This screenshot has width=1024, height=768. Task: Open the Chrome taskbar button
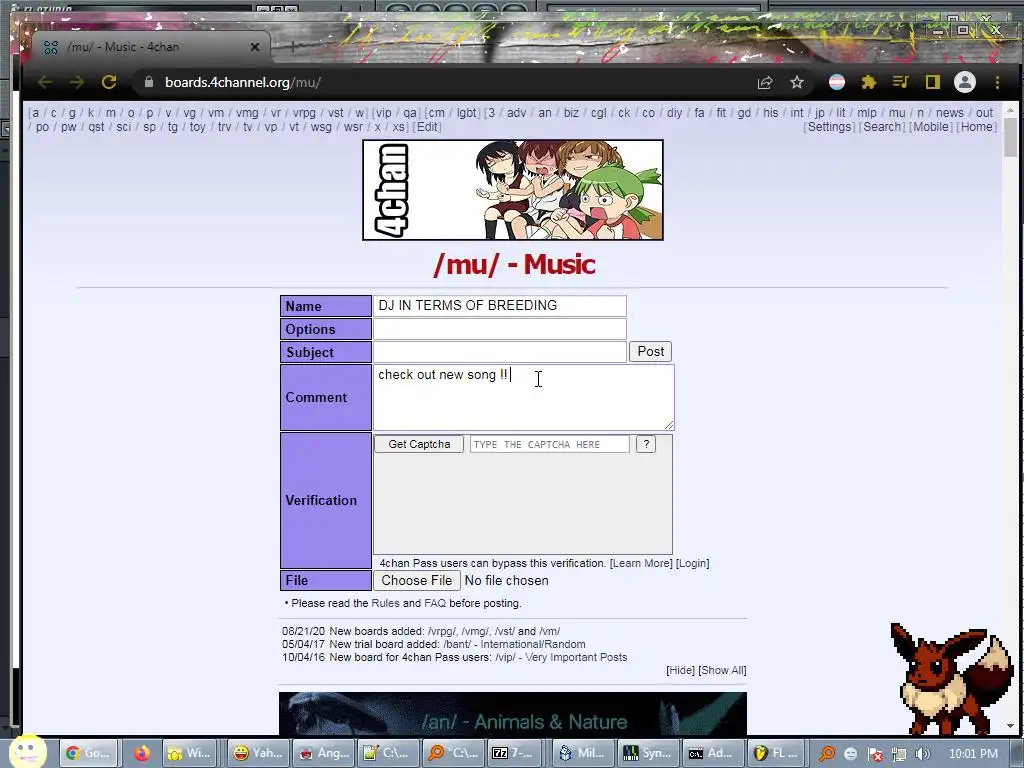point(90,753)
